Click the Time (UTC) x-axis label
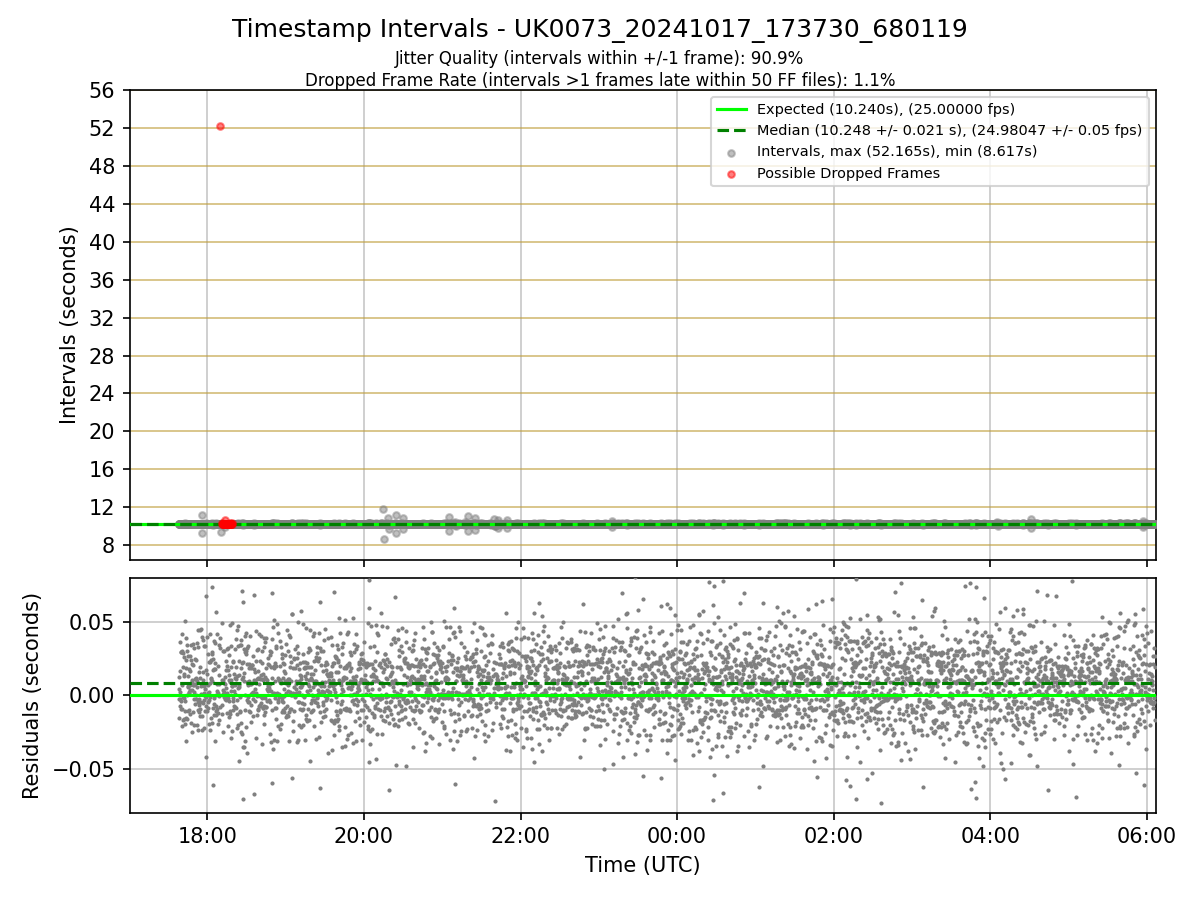 coord(642,865)
